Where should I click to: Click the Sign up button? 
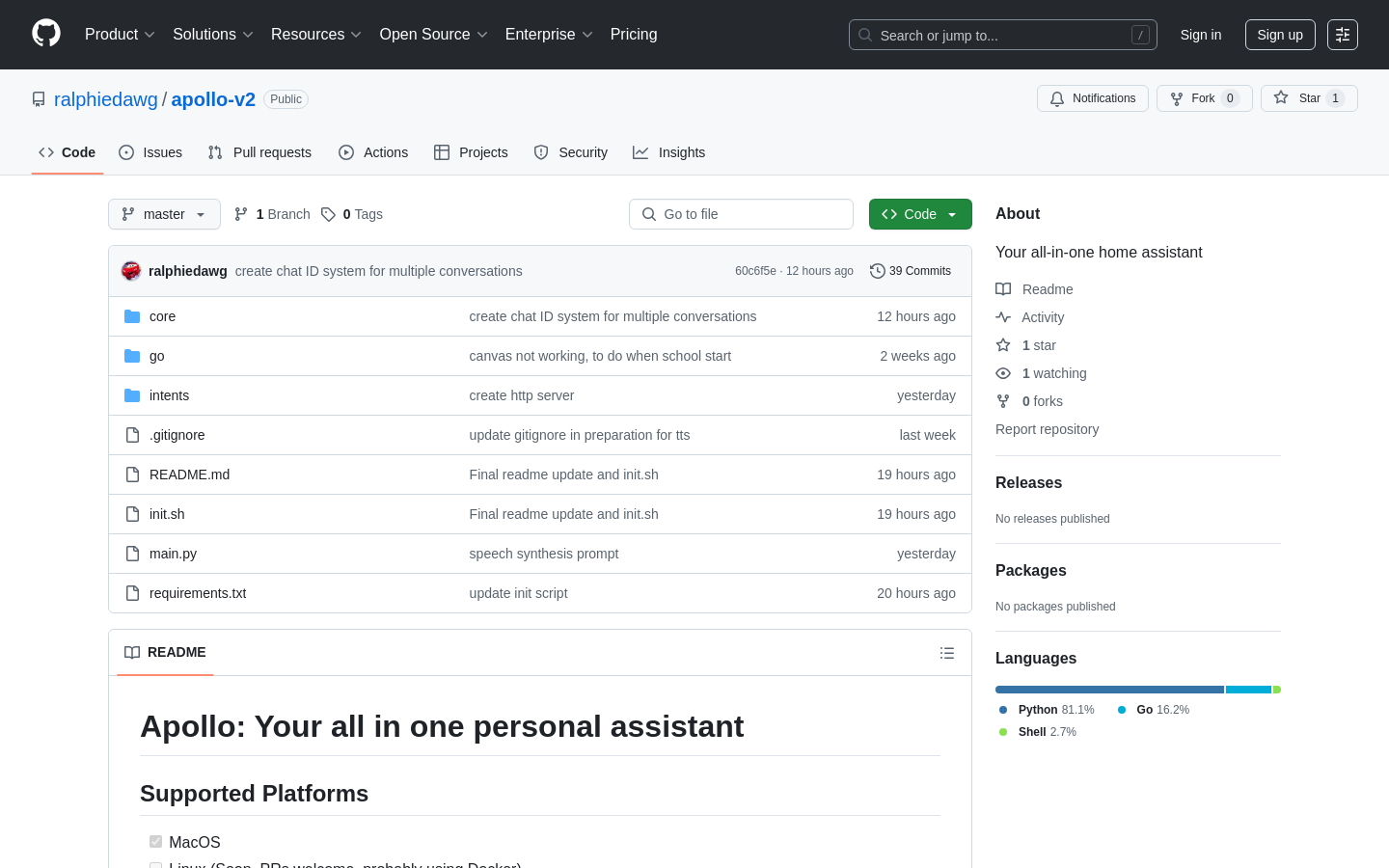point(1280,35)
